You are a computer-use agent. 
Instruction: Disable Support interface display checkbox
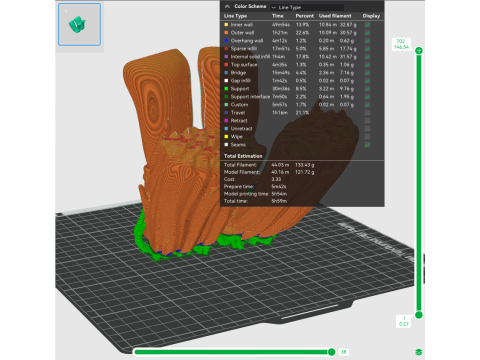[367, 97]
